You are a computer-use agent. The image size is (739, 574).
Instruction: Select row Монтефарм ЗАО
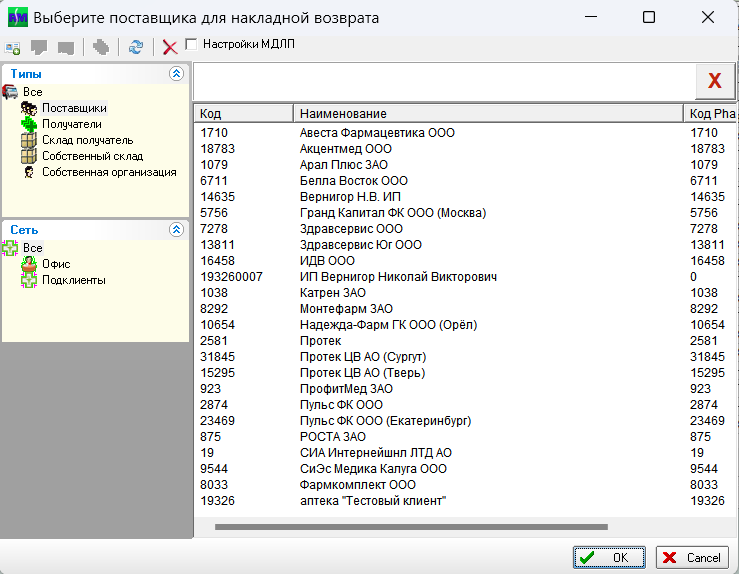pos(464,309)
